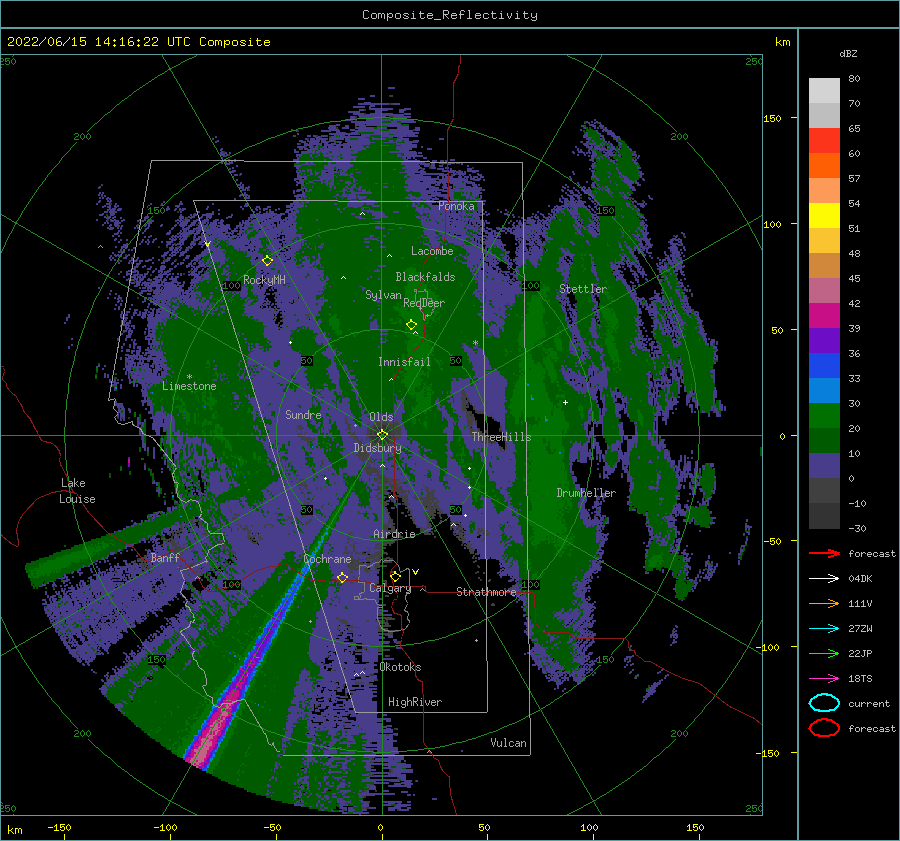Screen dimensions: 900x841
Task: Click the red forecast ellipse icon
Action: pyautogui.click(x=824, y=728)
